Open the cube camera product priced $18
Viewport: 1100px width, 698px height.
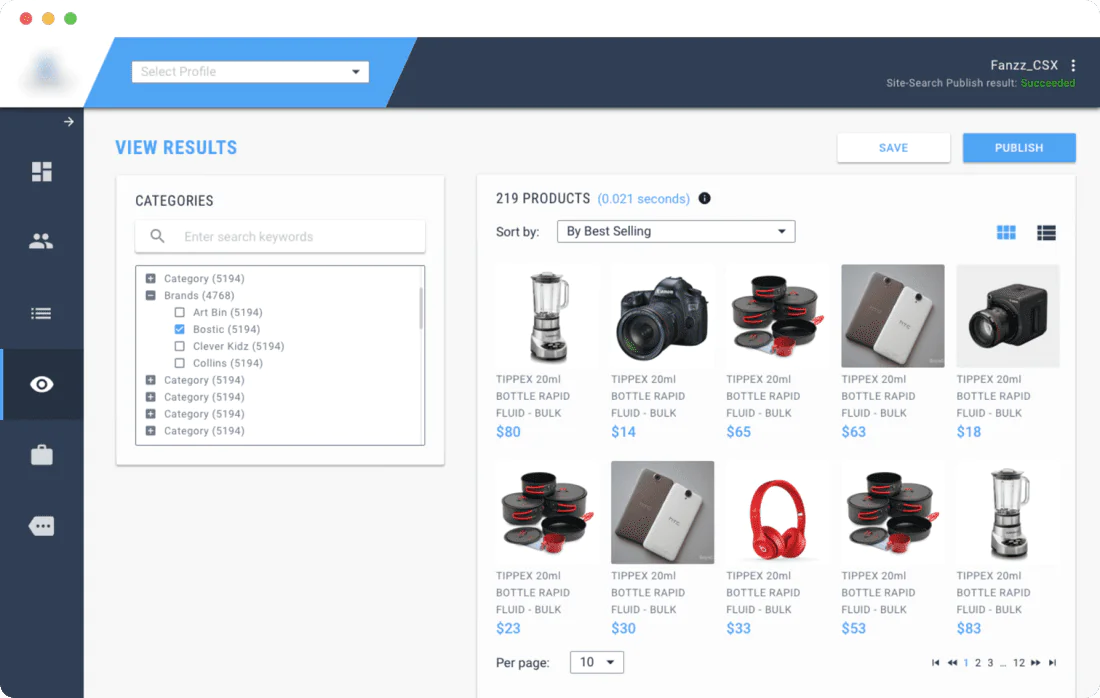(1007, 316)
